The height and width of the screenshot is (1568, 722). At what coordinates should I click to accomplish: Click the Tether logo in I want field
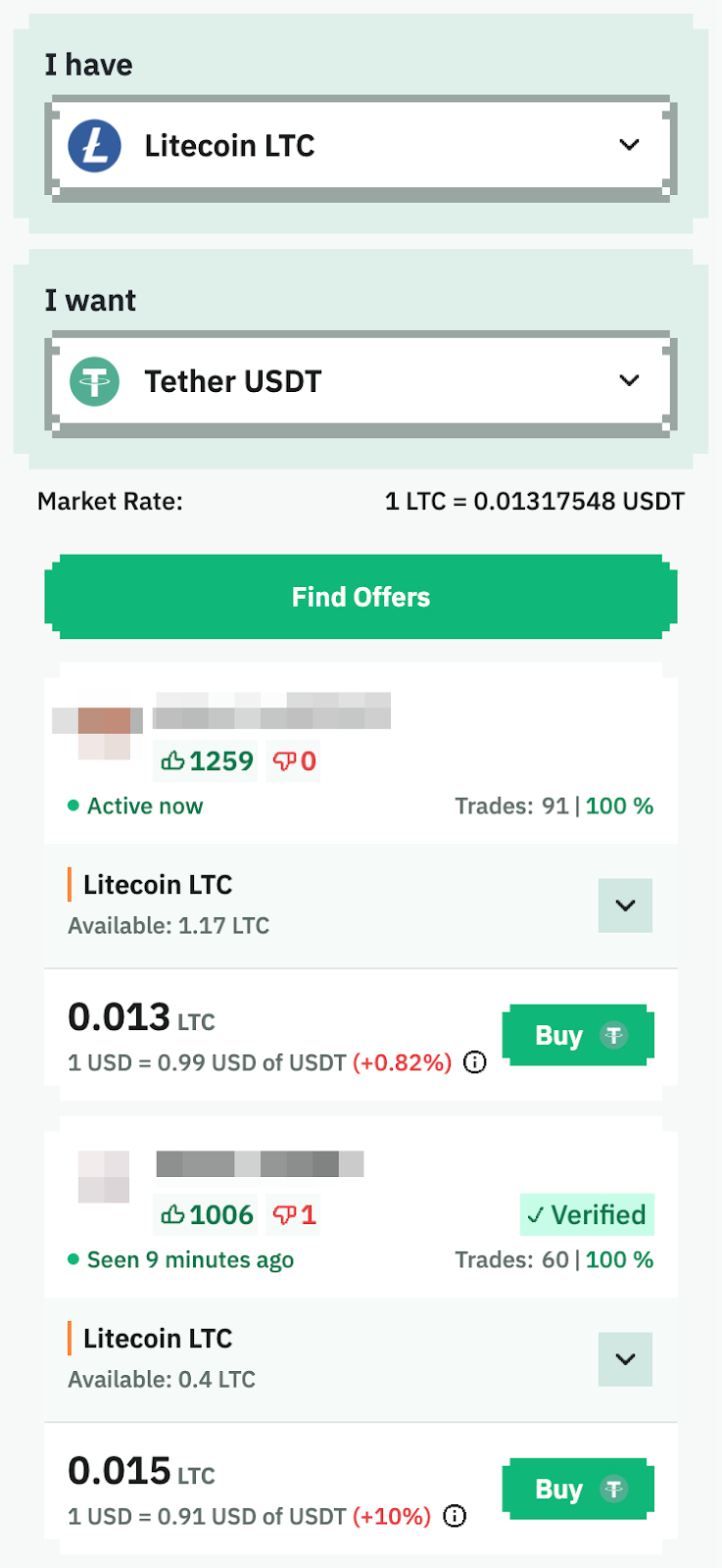[x=95, y=381]
